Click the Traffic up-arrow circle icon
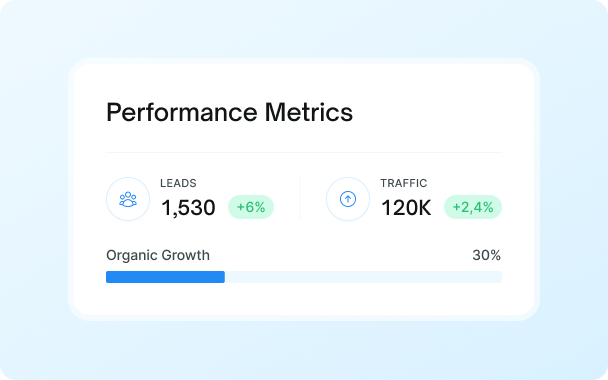 (348, 199)
